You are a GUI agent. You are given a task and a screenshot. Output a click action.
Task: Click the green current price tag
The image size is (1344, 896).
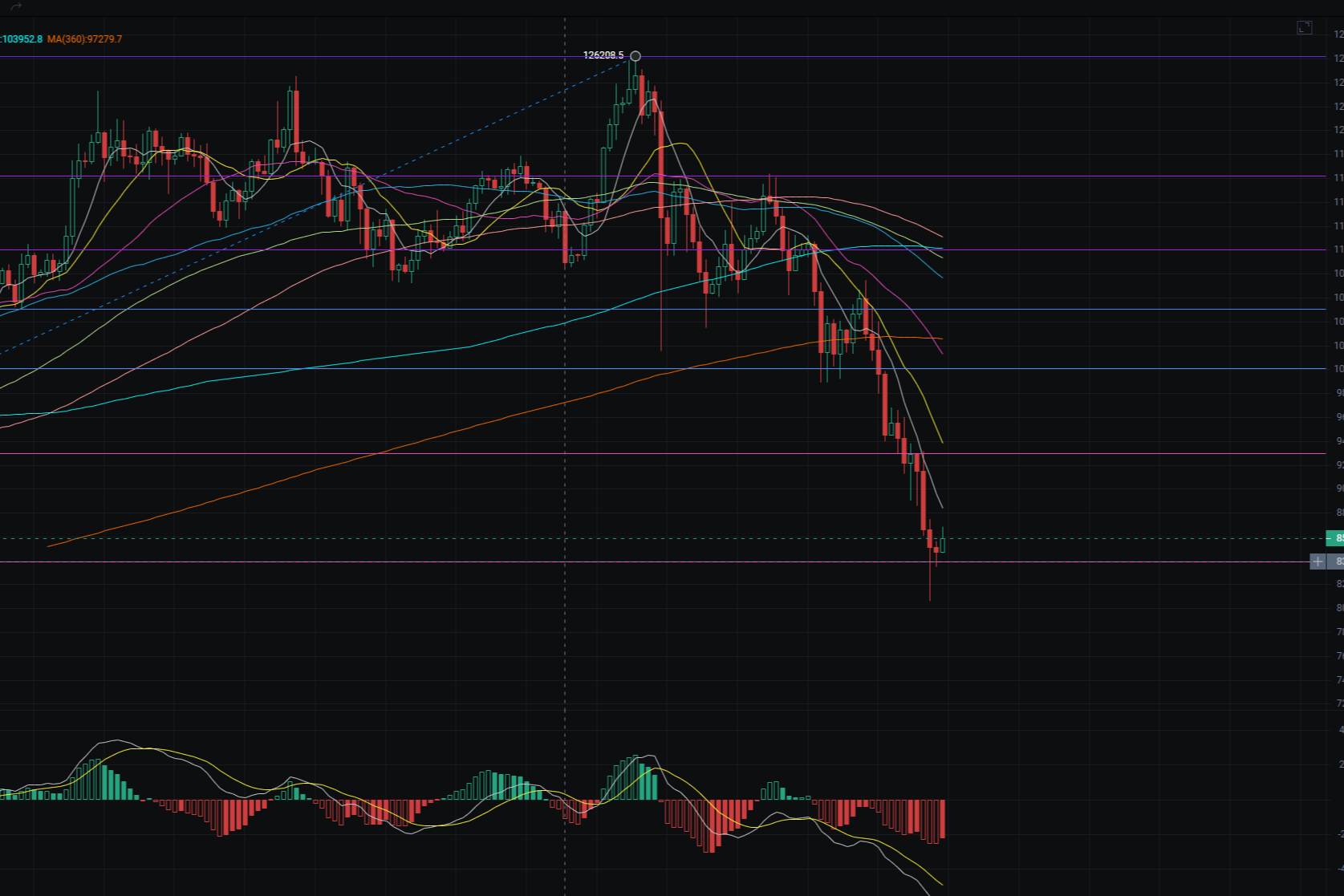pos(1335,538)
